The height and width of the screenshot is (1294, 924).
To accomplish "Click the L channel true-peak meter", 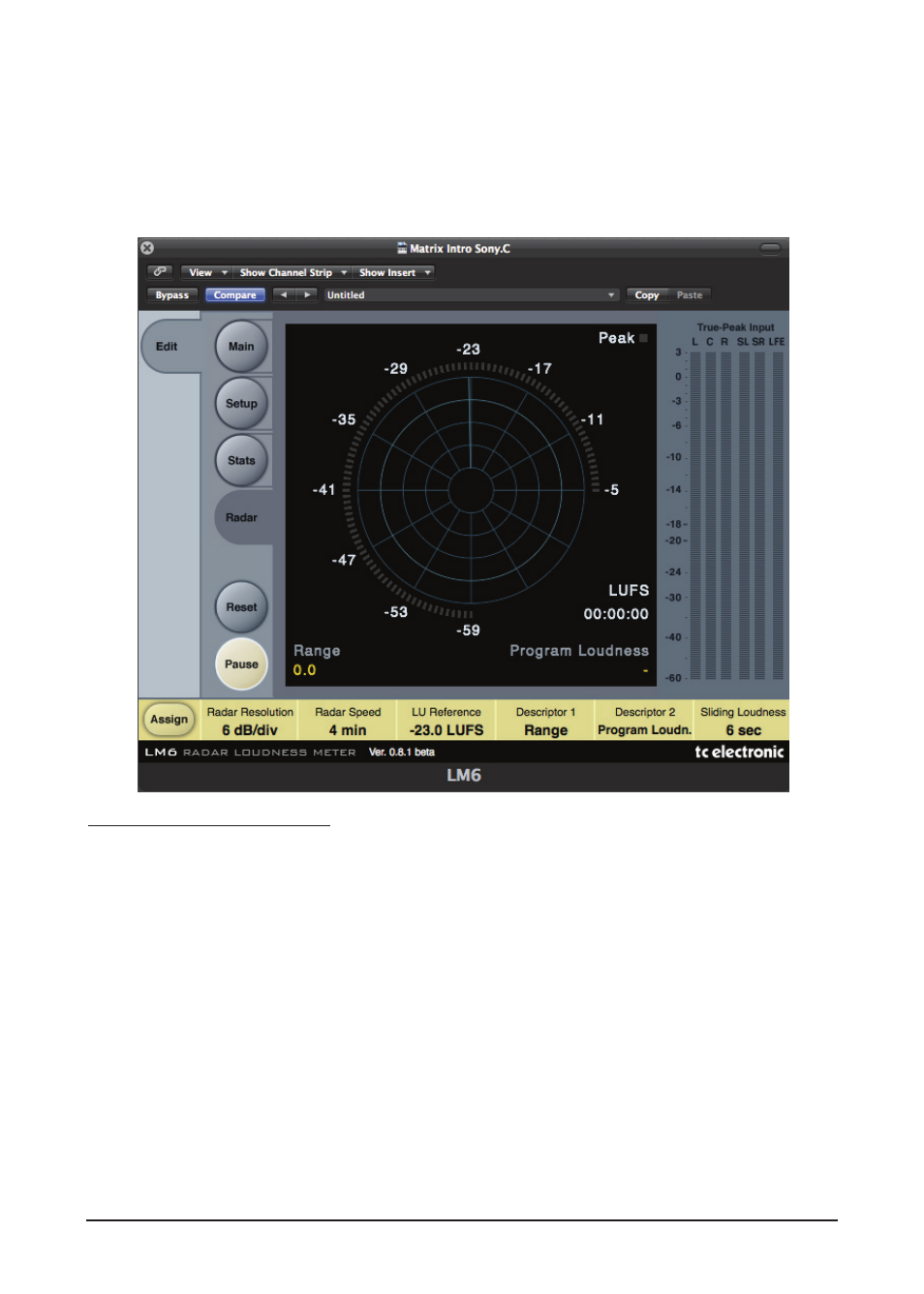I will click(695, 514).
